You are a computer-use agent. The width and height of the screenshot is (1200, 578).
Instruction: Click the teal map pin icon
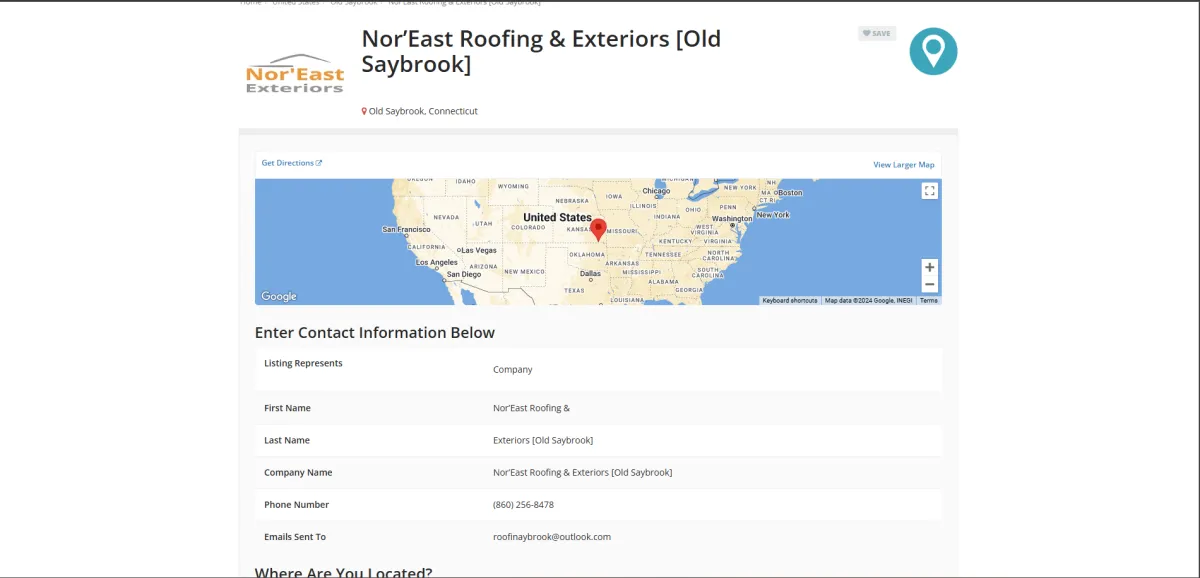pos(933,51)
